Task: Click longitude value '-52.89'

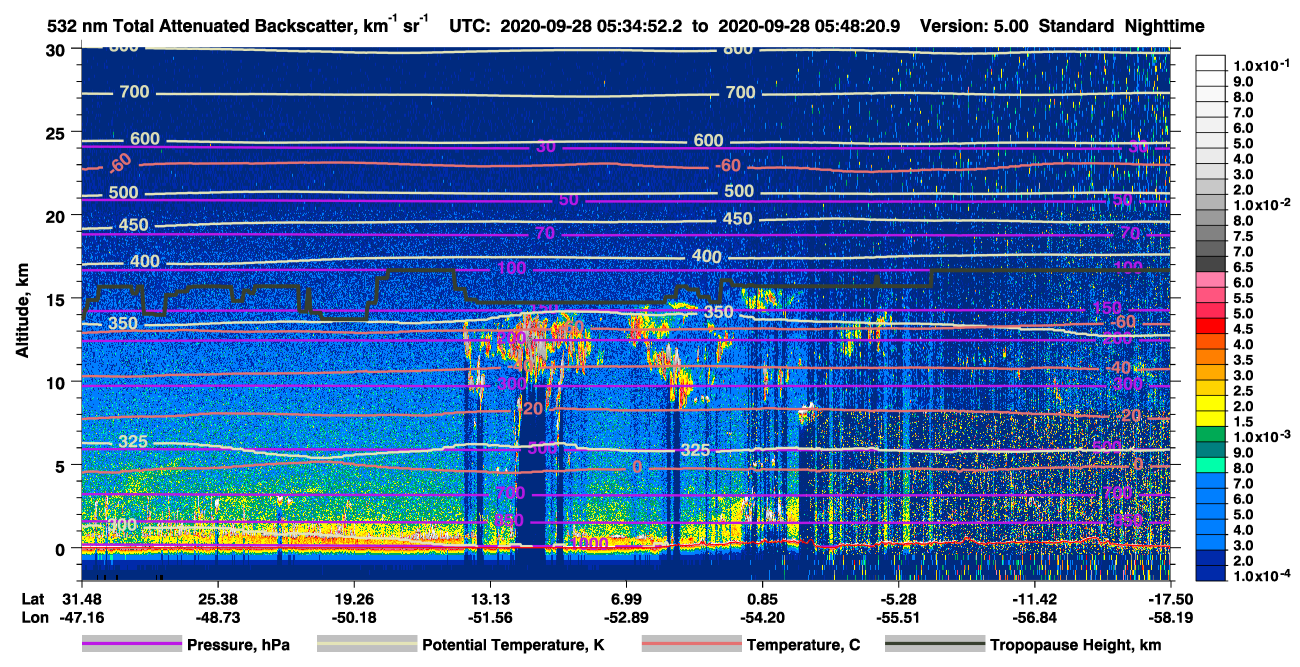Action: click(626, 617)
